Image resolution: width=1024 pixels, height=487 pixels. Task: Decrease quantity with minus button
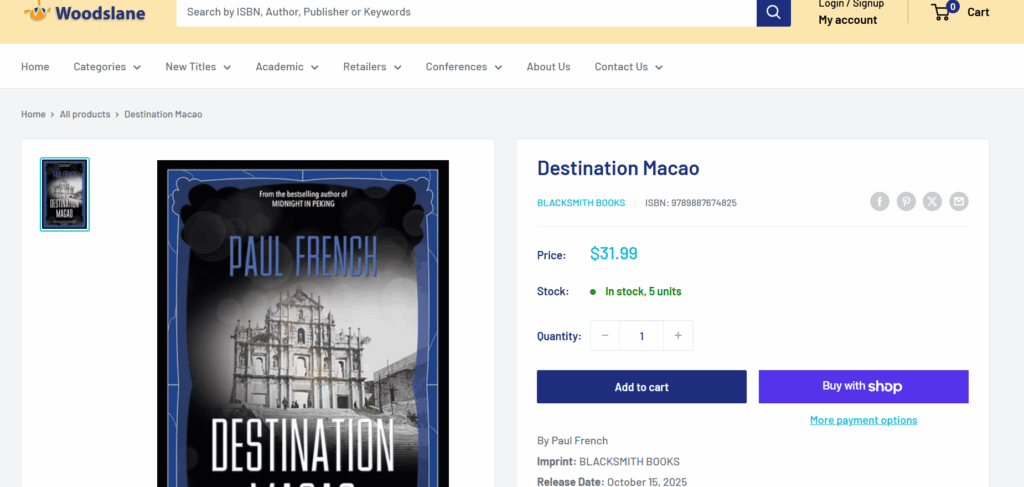(x=605, y=336)
